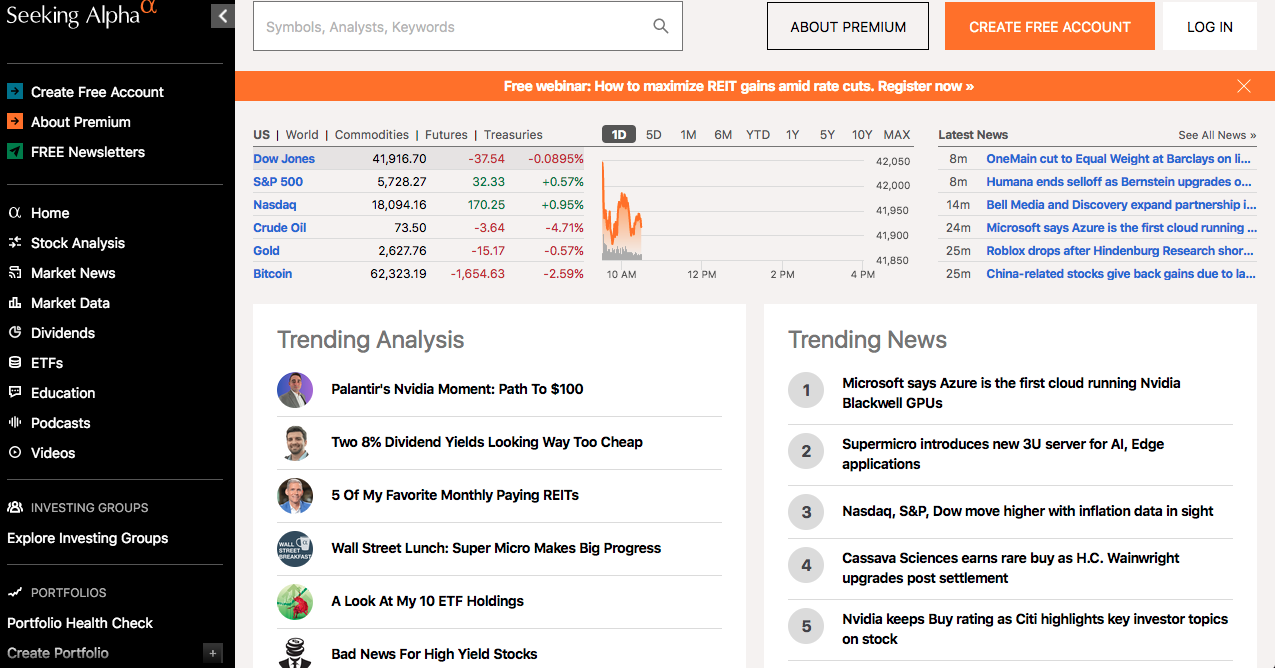Open Explore Investing Groups in sidebar
This screenshot has height=668, width=1275.
point(88,538)
